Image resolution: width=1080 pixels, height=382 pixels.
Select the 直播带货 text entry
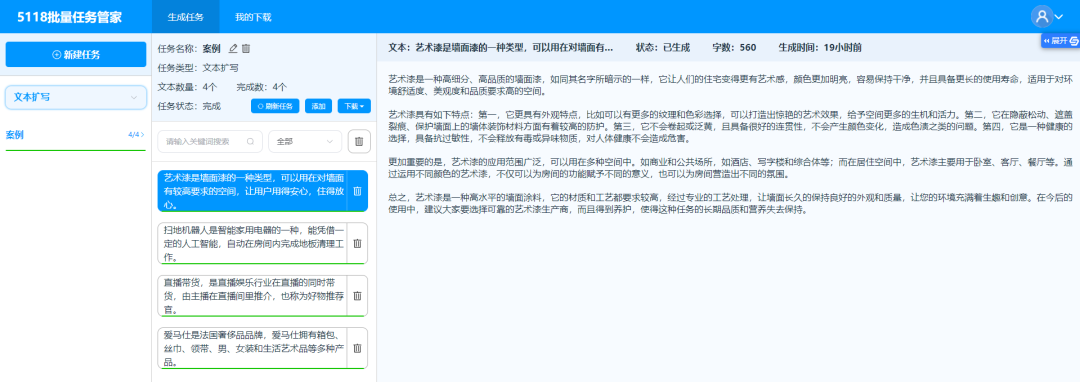253,295
